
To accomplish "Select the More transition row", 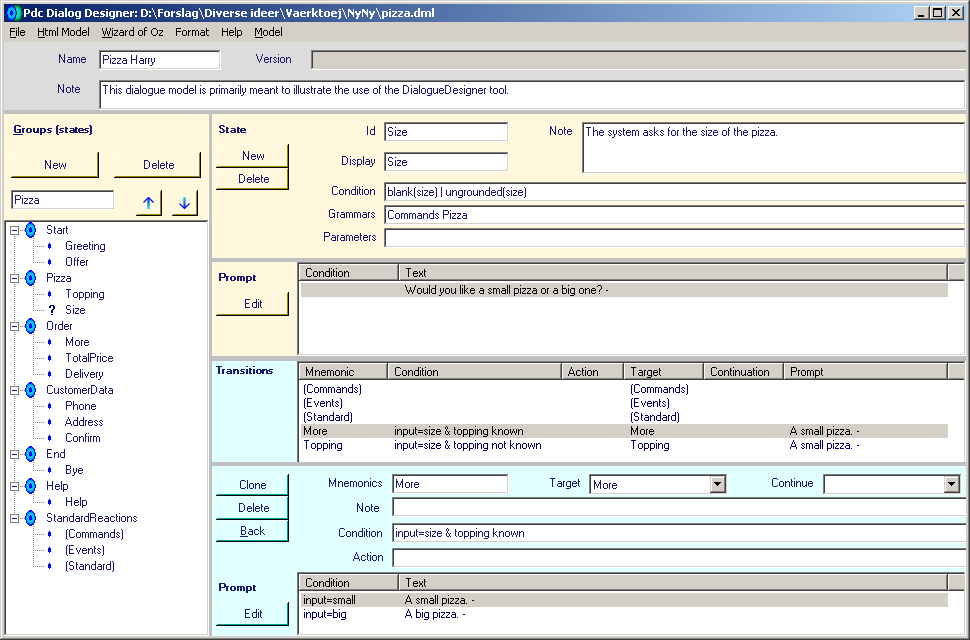I will (625, 431).
